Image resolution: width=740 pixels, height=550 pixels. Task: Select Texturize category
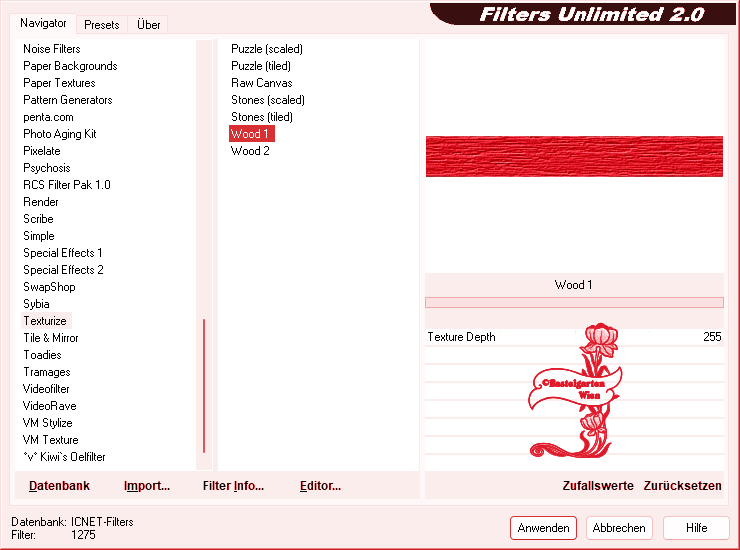pos(45,321)
